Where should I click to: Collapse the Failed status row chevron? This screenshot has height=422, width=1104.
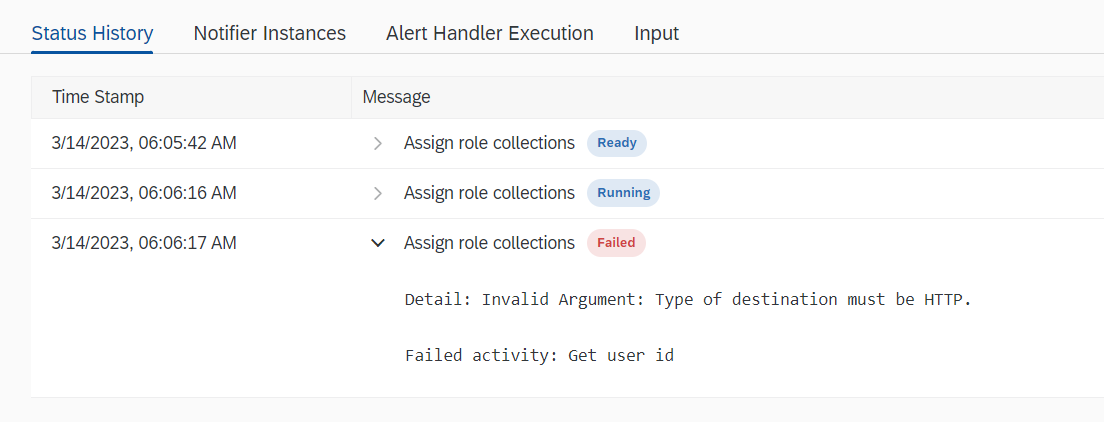click(377, 243)
